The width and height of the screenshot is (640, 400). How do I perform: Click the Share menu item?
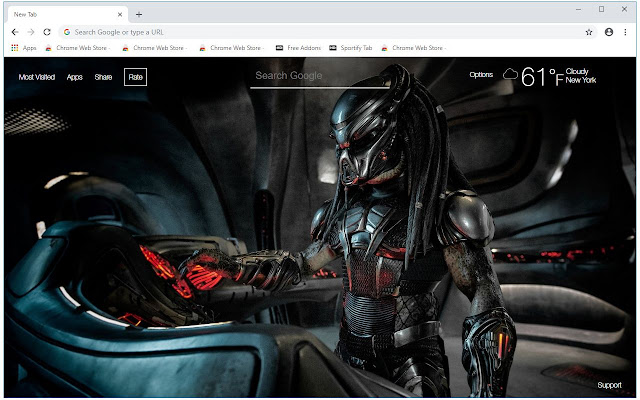103,77
